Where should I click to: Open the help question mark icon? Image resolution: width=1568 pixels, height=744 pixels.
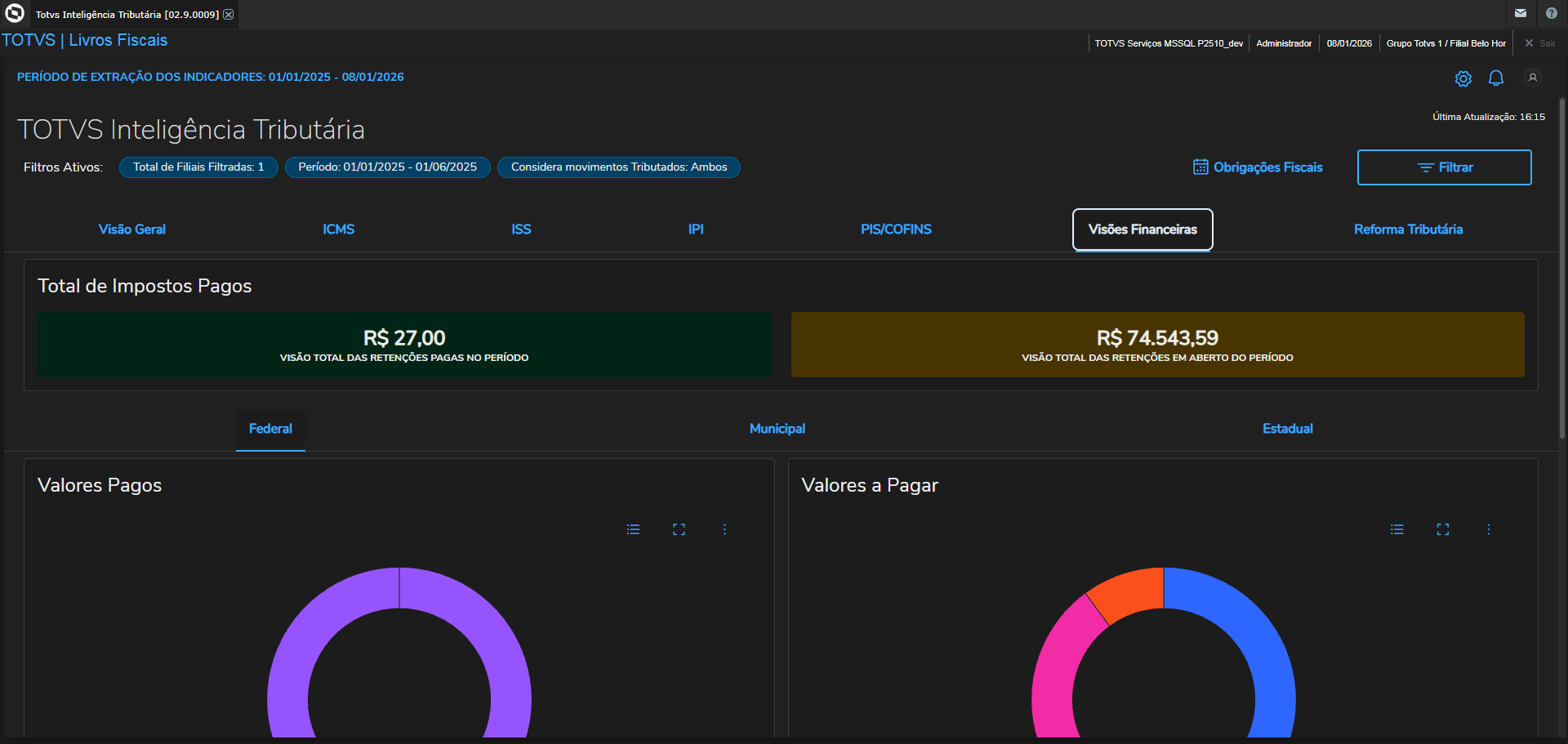(x=1551, y=14)
